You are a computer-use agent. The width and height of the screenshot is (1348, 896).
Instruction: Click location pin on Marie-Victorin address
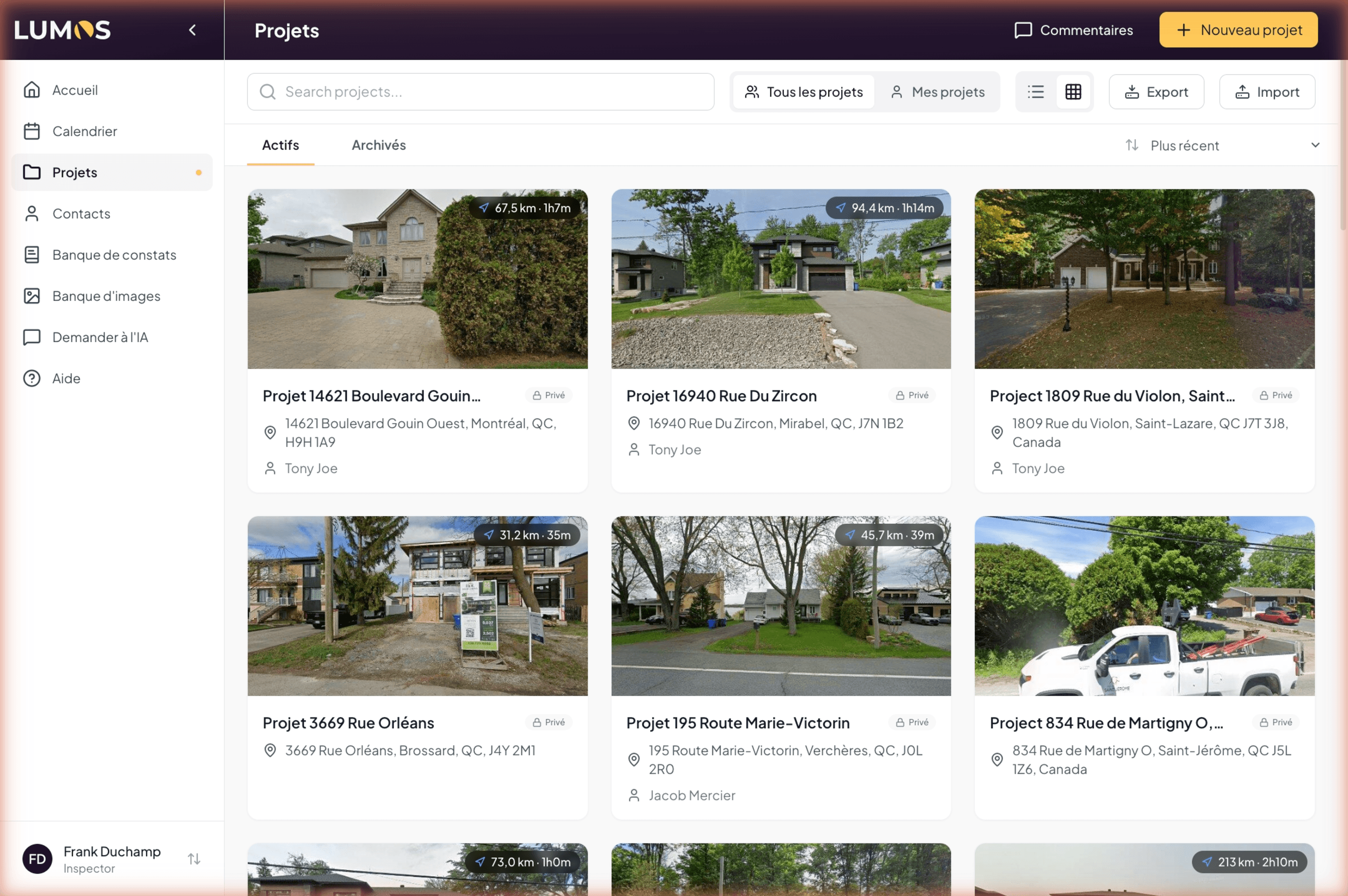point(634,759)
